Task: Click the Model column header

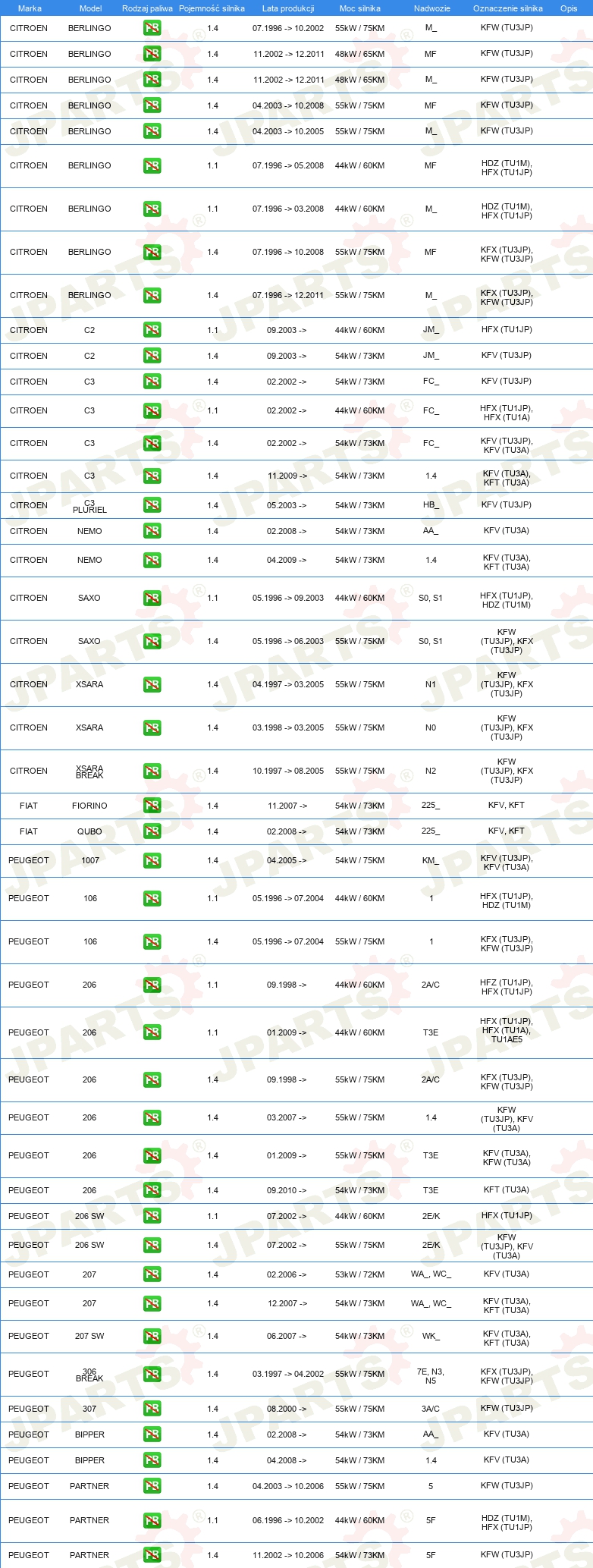Action: pos(91,8)
